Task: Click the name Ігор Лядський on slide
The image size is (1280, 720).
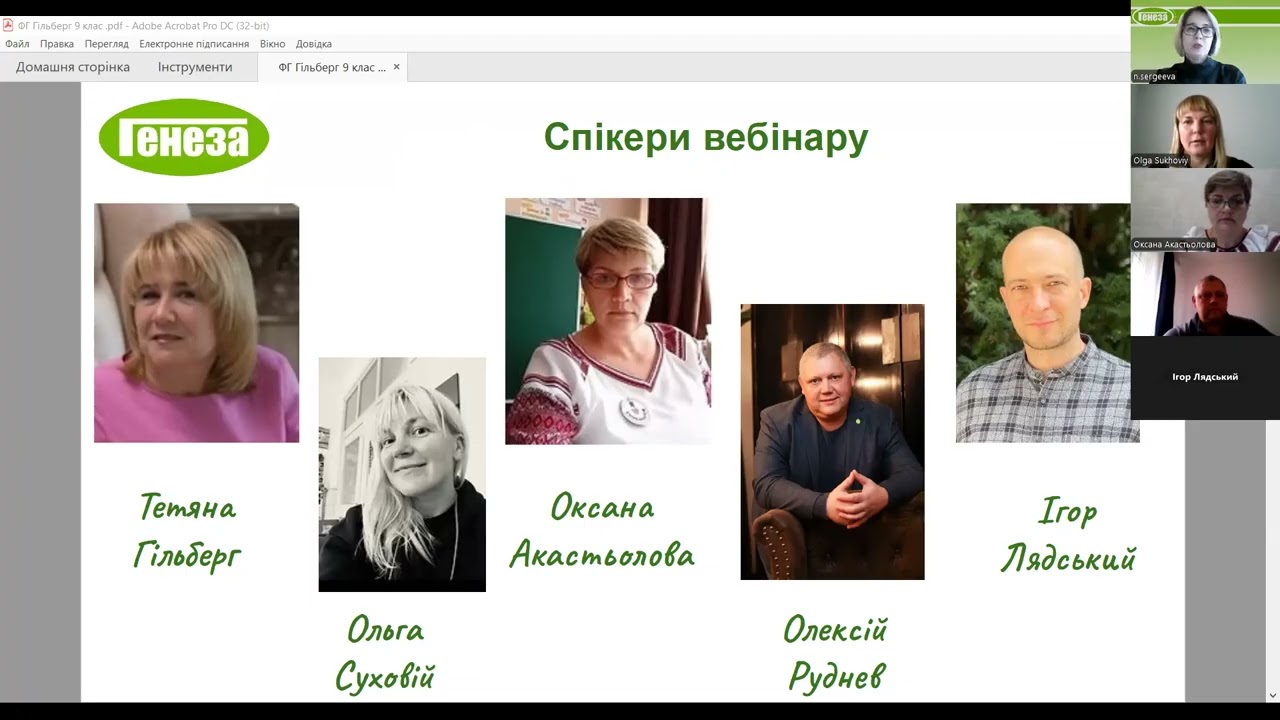Action: coord(1068,535)
